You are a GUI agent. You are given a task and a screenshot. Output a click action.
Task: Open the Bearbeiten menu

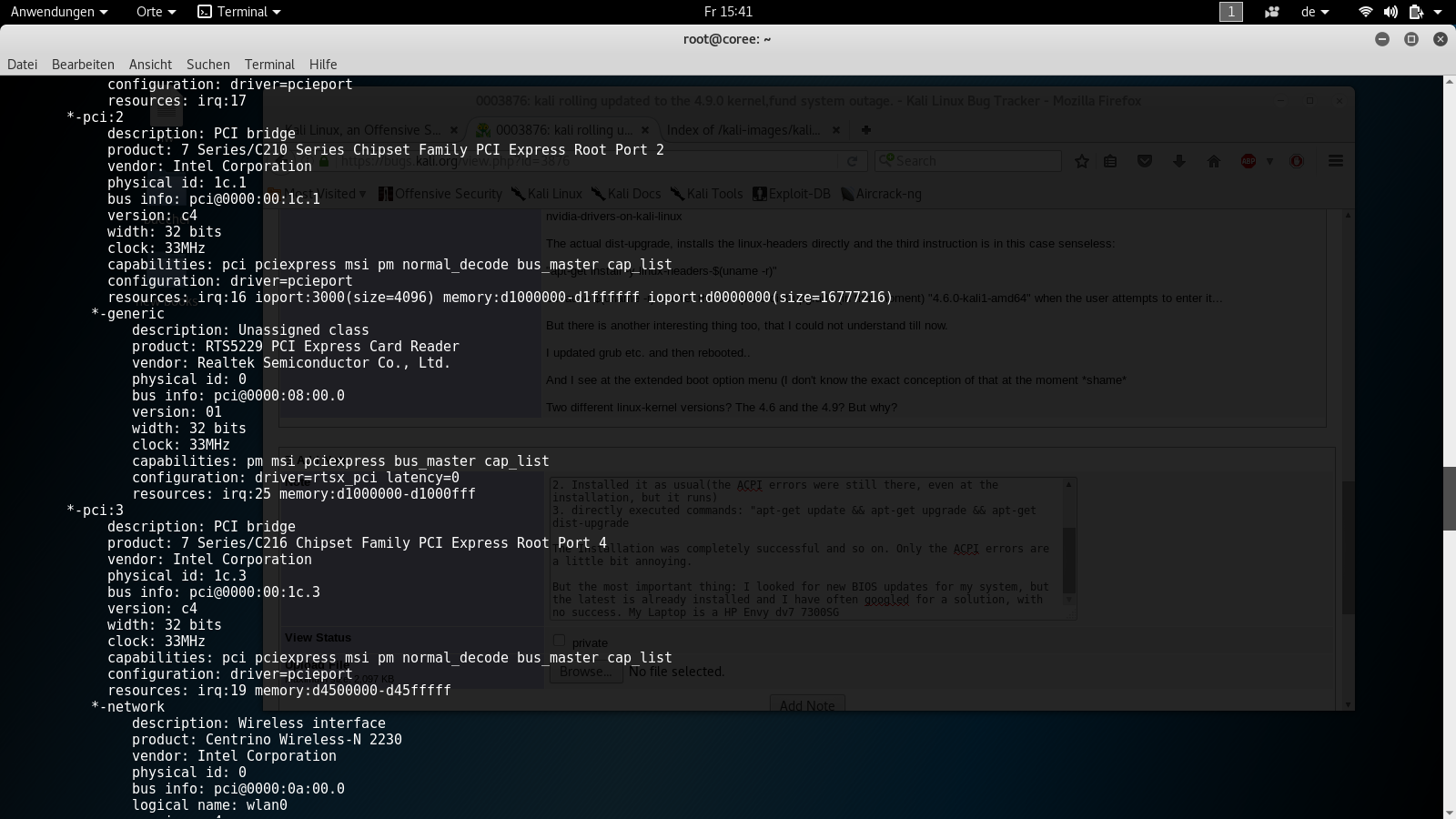pos(83,65)
